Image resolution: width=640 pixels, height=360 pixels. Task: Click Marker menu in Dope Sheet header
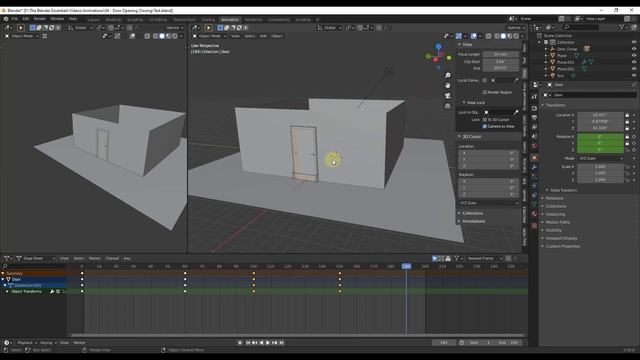tap(95, 258)
